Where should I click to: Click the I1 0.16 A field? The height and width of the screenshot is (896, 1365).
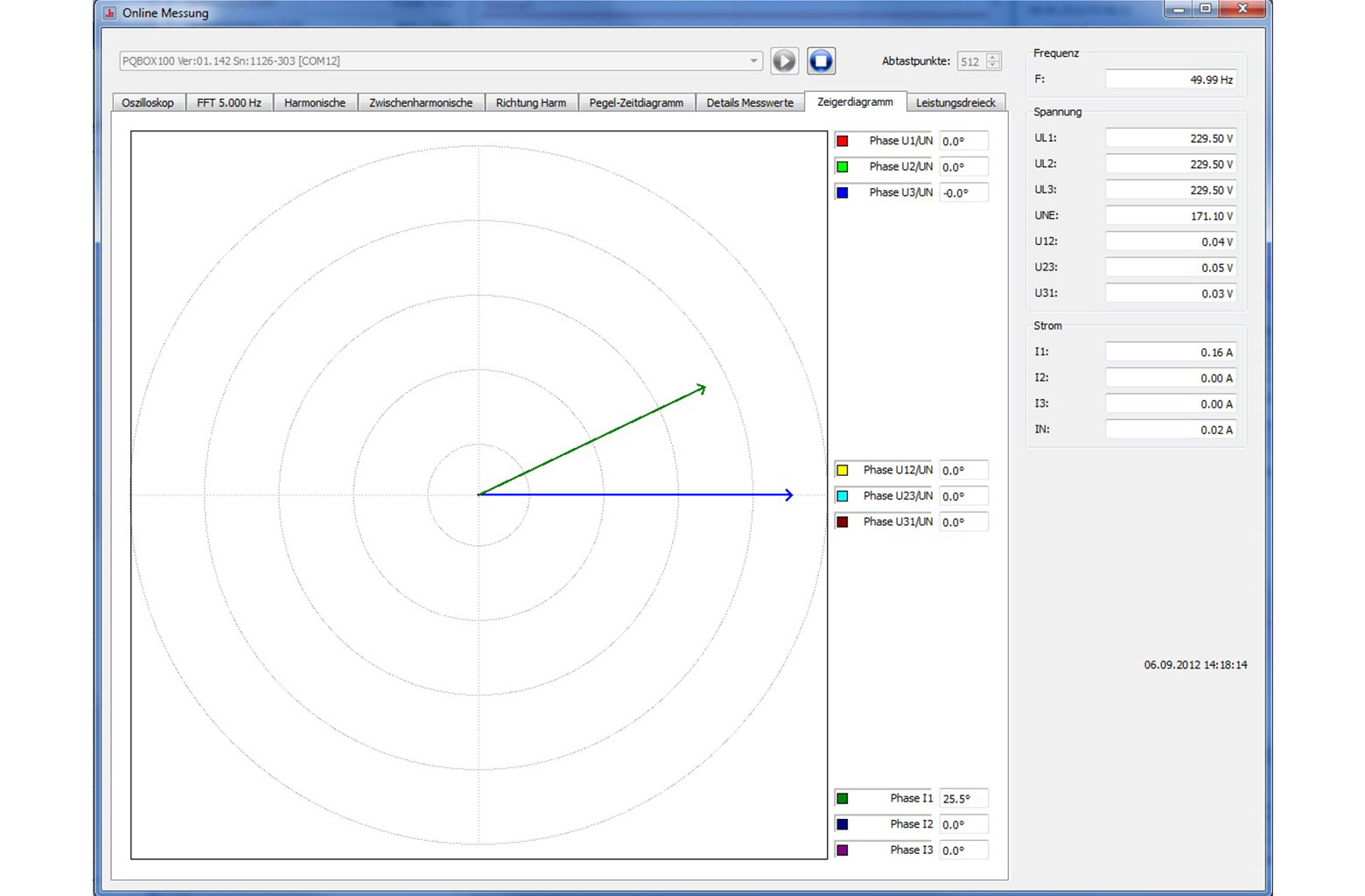point(1171,352)
